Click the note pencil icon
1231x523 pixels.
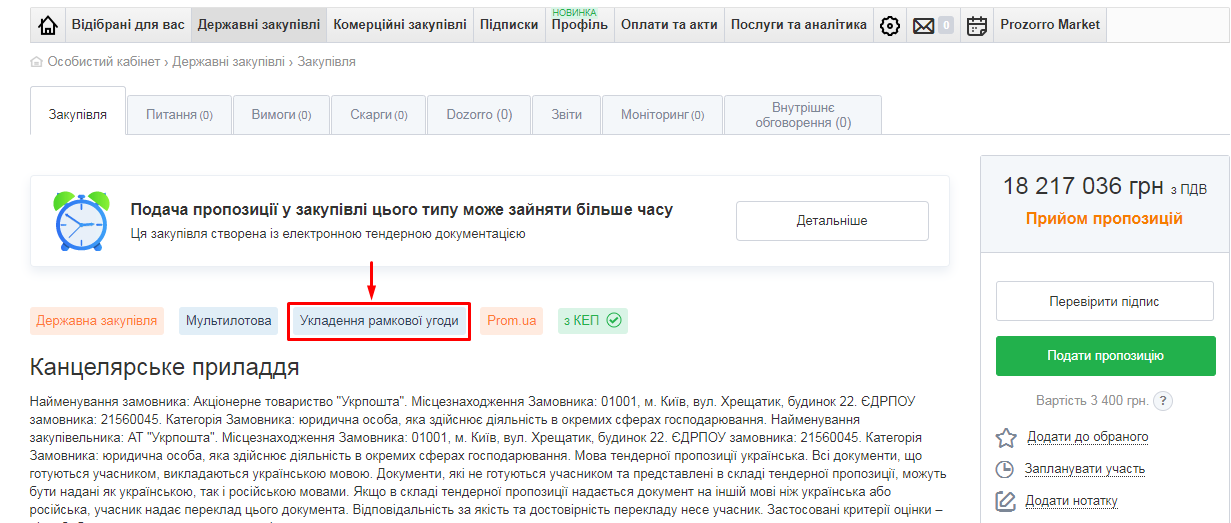1005,501
